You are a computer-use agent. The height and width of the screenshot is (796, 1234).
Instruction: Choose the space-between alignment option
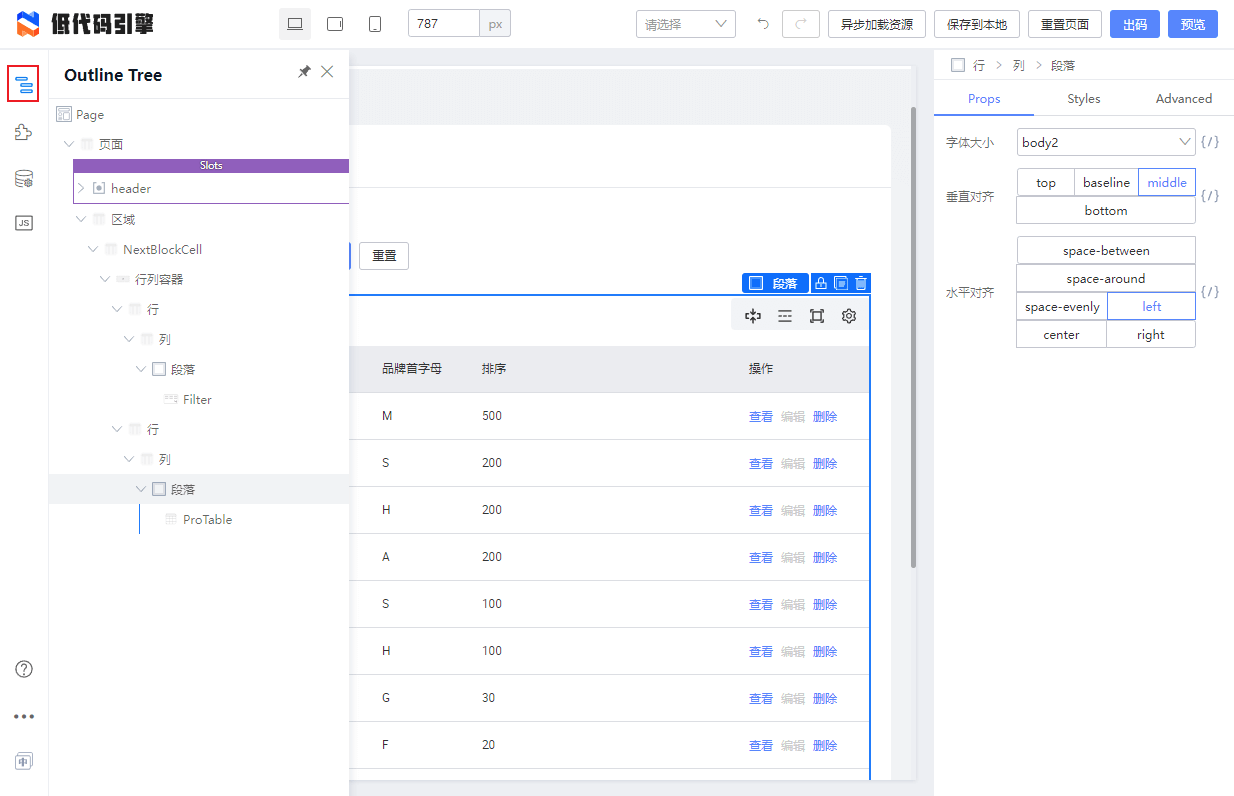(x=1106, y=251)
